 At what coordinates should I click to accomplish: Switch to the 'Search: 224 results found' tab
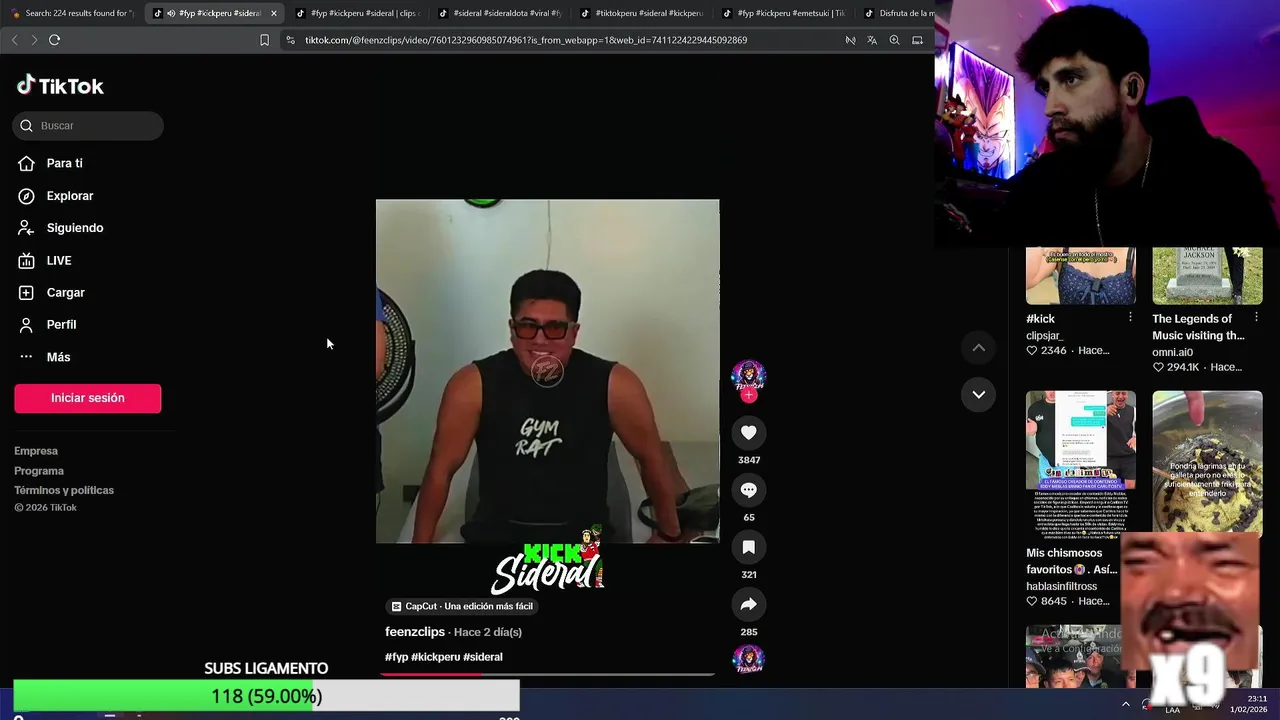click(71, 13)
